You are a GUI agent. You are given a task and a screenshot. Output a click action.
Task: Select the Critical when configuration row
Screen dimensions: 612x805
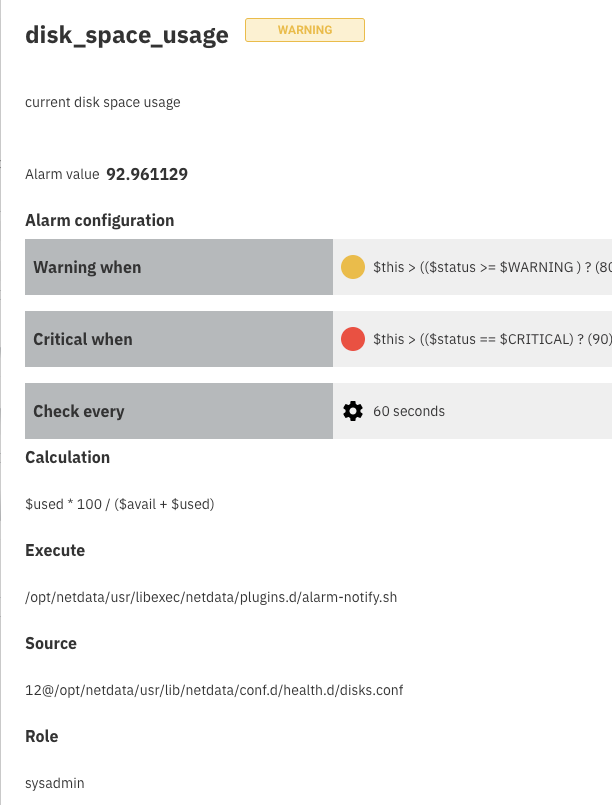click(x=178, y=339)
